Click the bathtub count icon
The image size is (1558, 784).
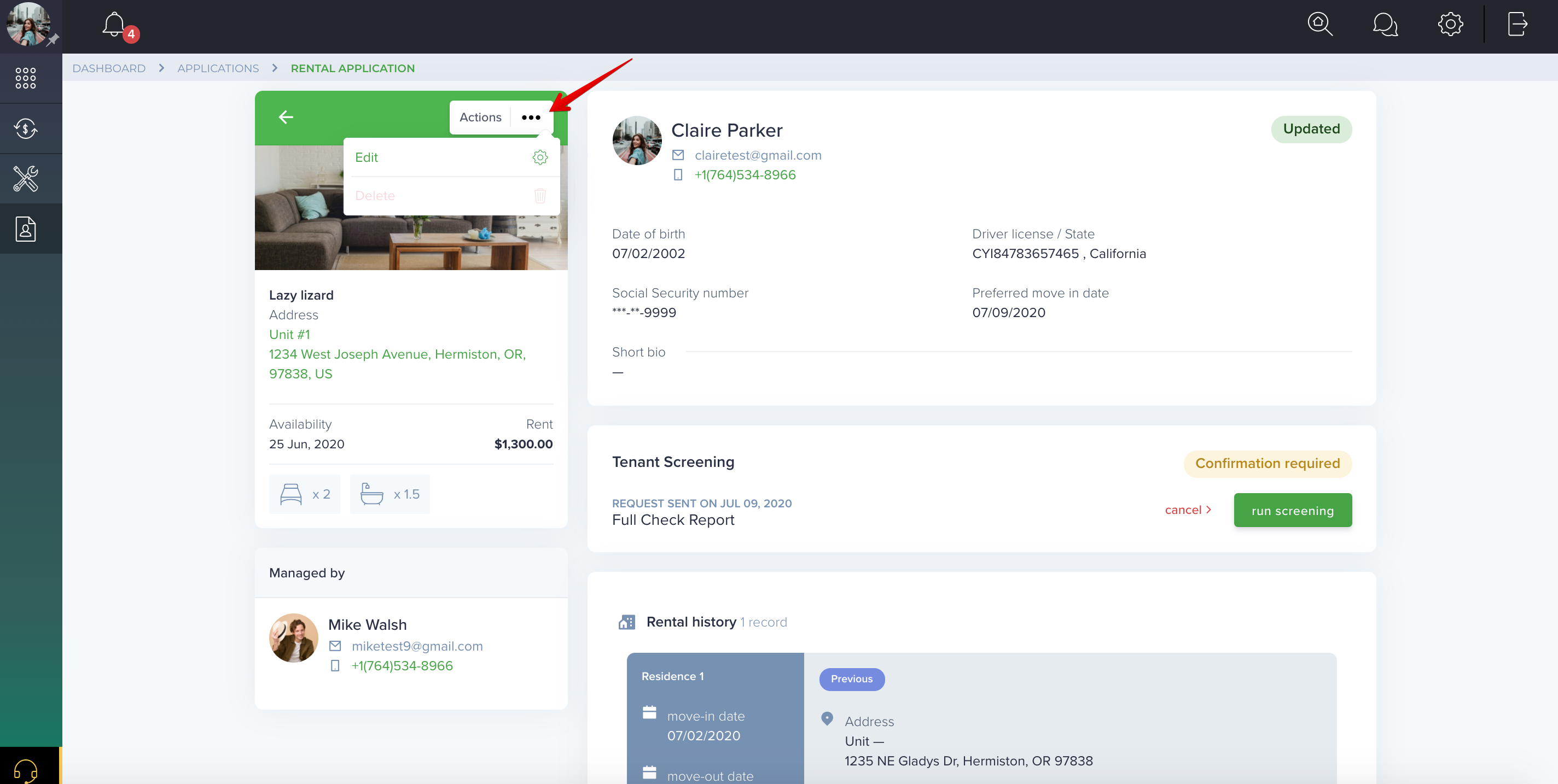click(371, 494)
